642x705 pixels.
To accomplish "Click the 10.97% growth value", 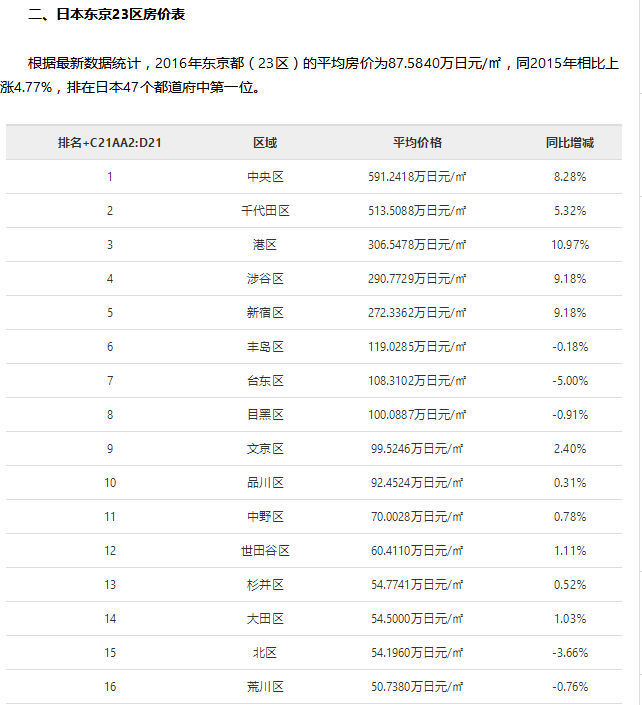I will (x=570, y=245).
